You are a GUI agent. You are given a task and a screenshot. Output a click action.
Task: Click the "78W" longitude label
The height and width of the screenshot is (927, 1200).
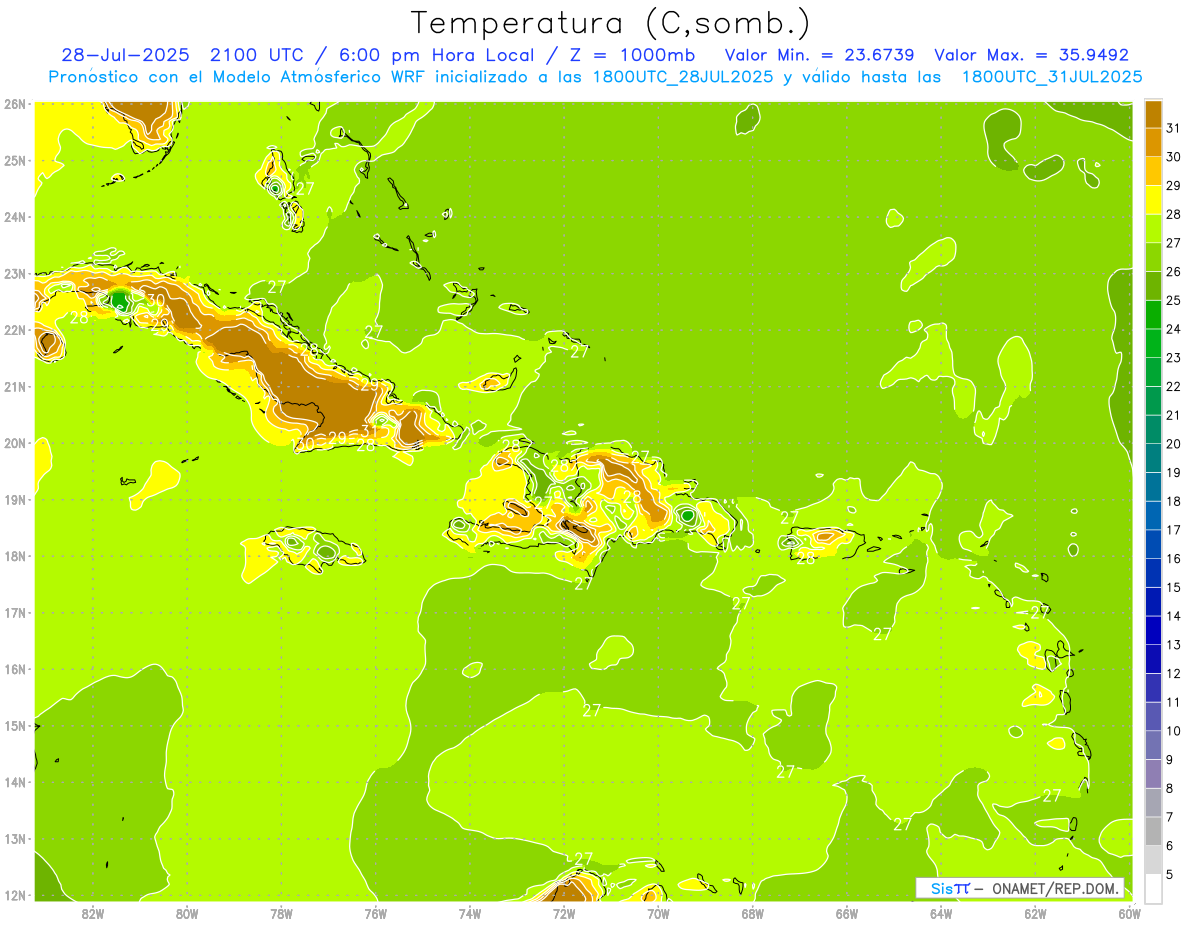coord(281,913)
